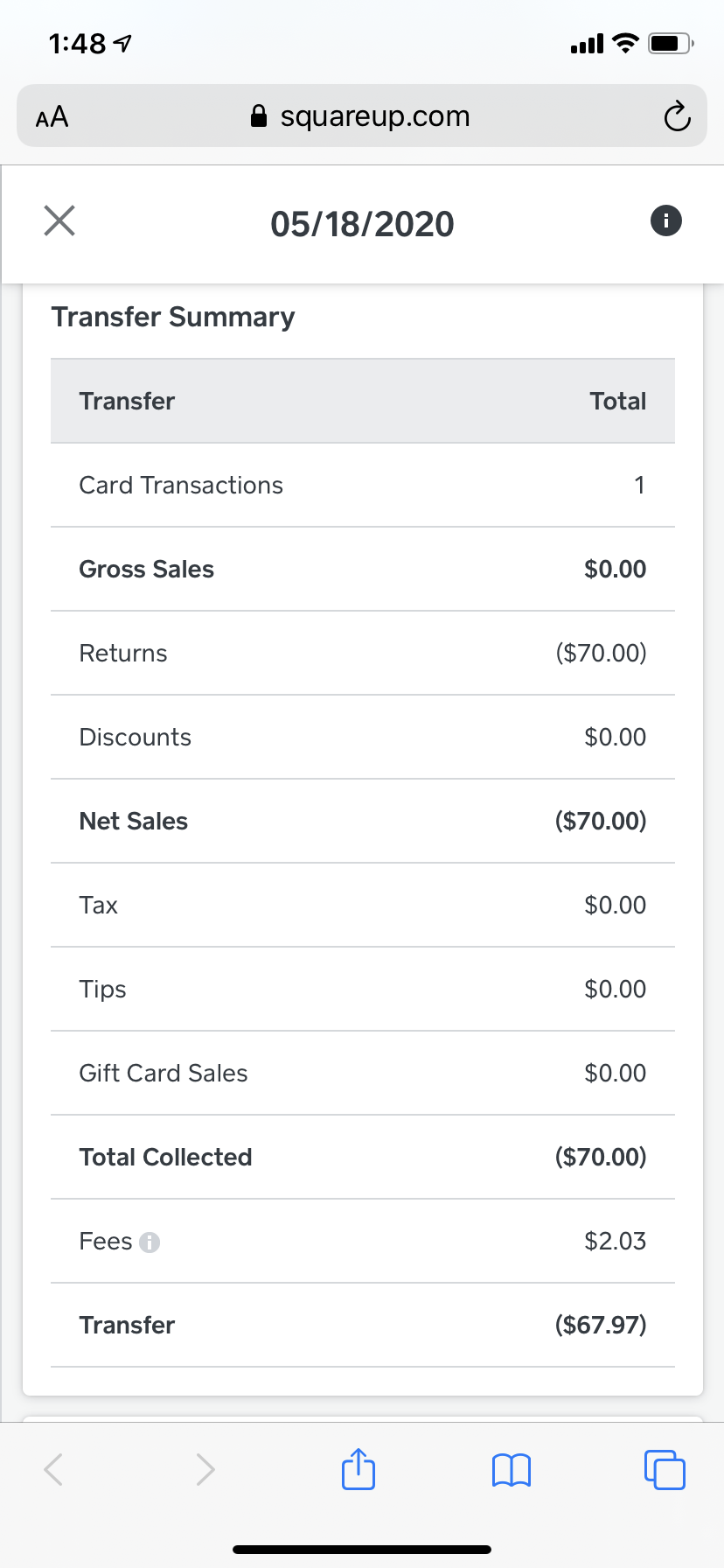The width and height of the screenshot is (724, 1568).
Task: Tap the info icon next to Fees
Action: tap(150, 1242)
